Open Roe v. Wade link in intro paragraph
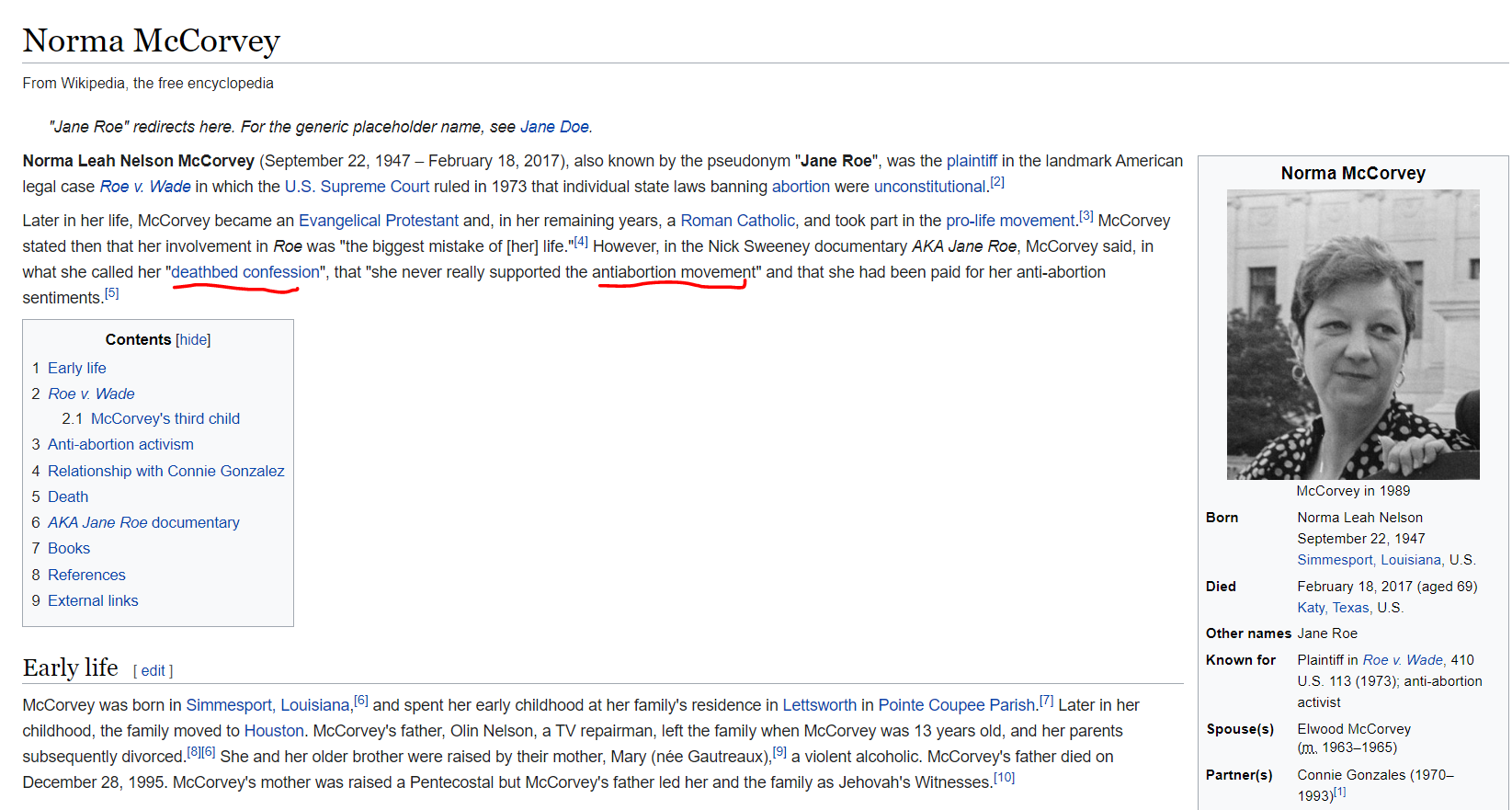Image resolution: width=1512 pixels, height=810 pixels. (x=145, y=187)
